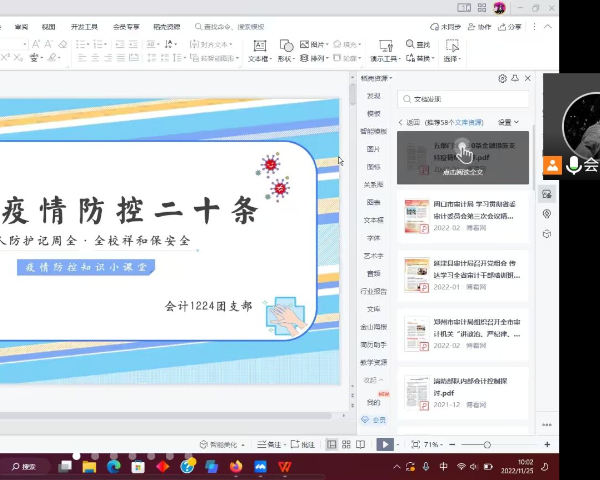Click the zoom slider handle
The width and height of the screenshot is (600, 480).
487,445
